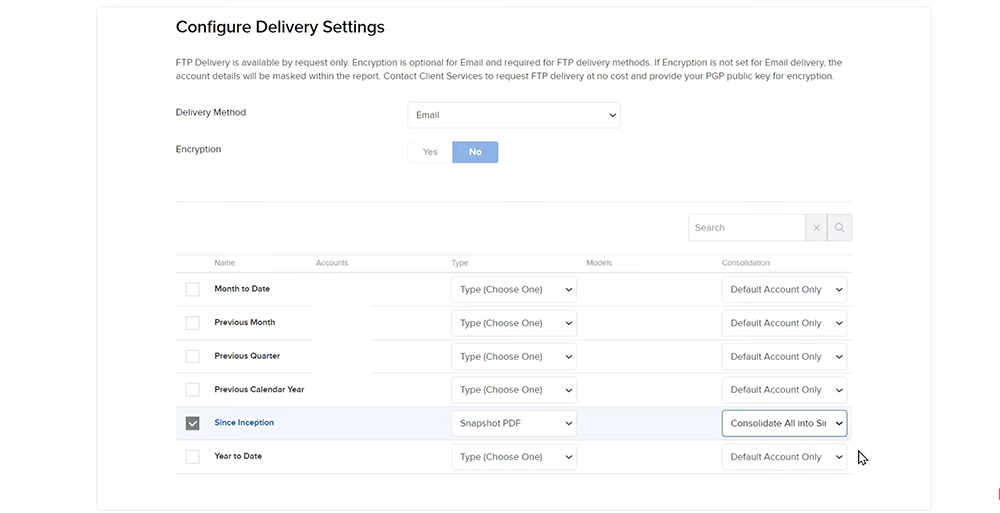Open Year to Date Consolidation dropdown
The height and width of the screenshot is (513, 1000).
tap(784, 457)
